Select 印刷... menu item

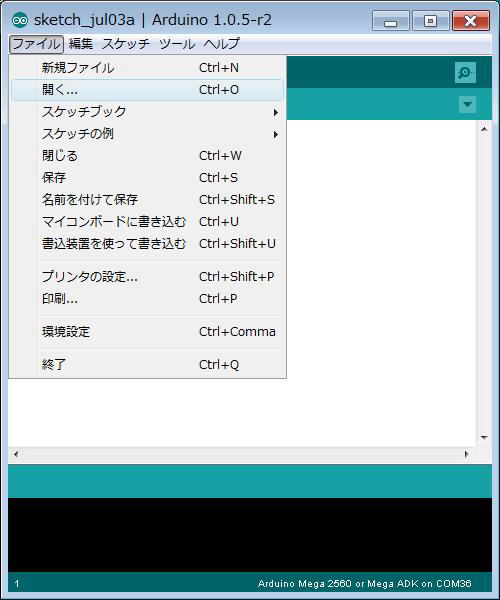click(147, 298)
